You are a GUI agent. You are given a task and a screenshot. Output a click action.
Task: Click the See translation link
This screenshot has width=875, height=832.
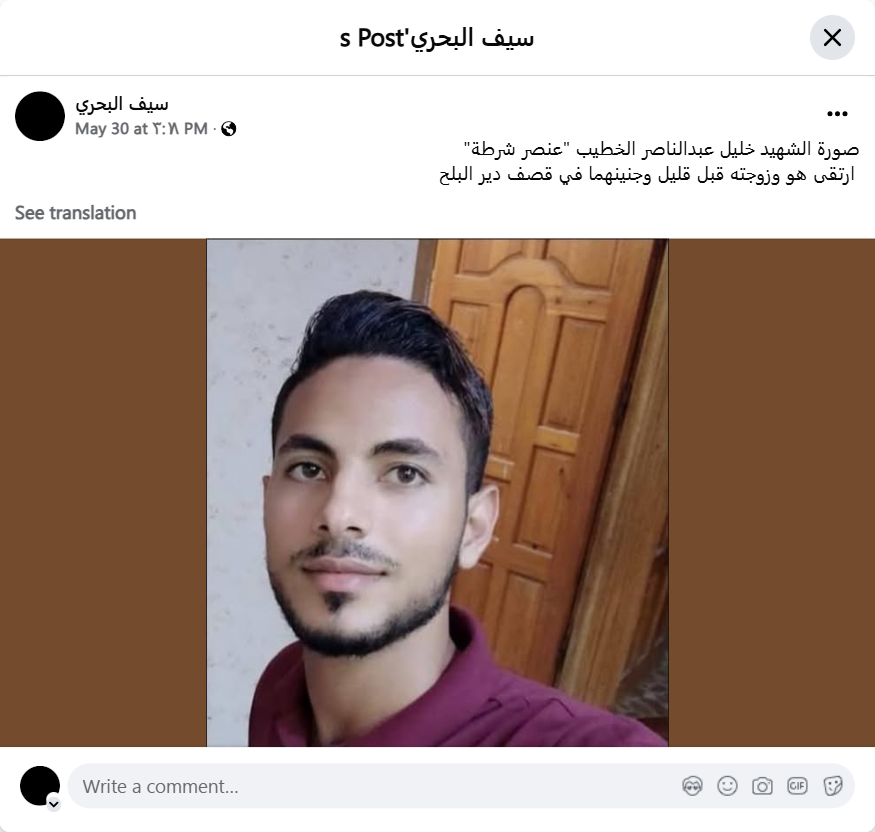pyautogui.click(x=75, y=213)
